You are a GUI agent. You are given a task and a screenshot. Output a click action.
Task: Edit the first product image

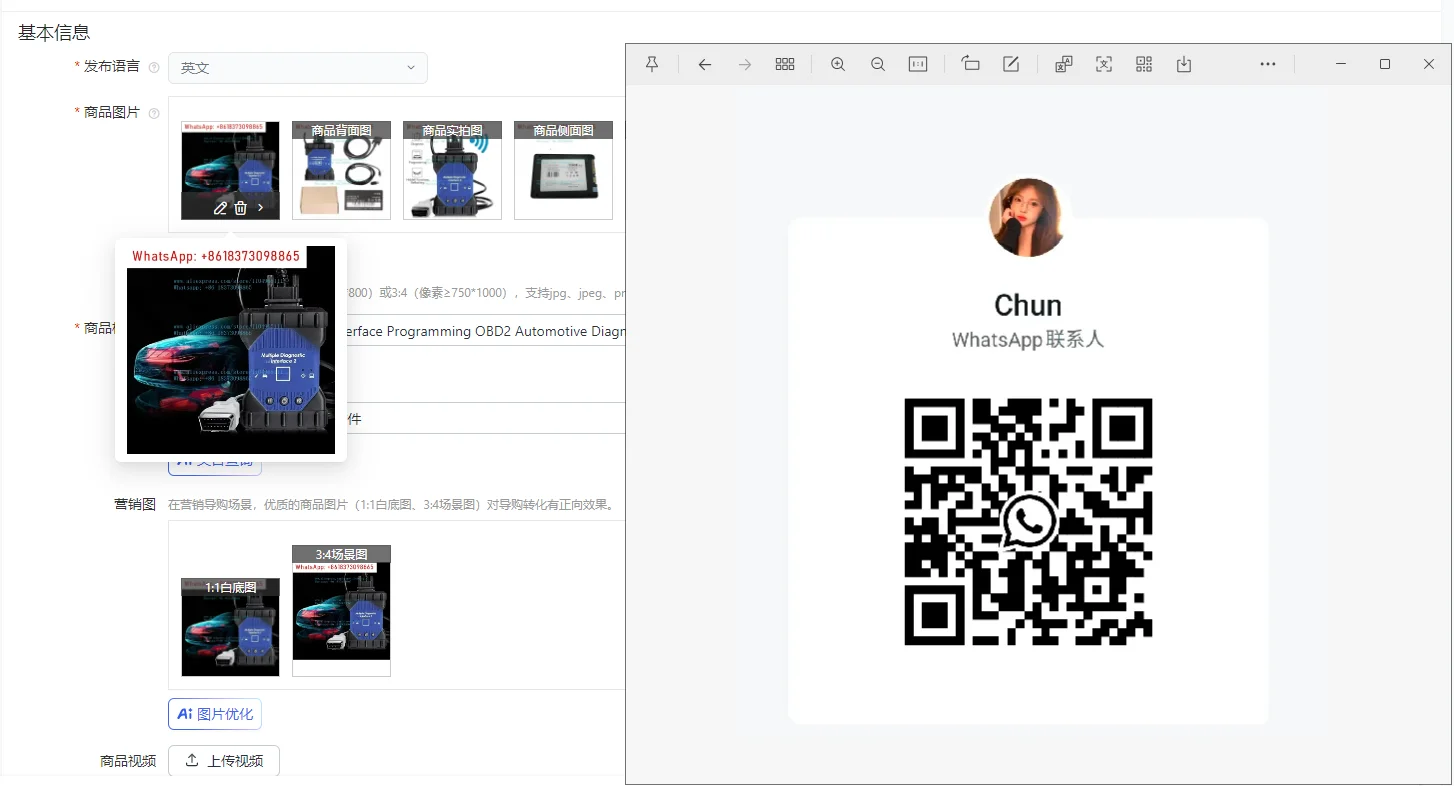click(221, 208)
